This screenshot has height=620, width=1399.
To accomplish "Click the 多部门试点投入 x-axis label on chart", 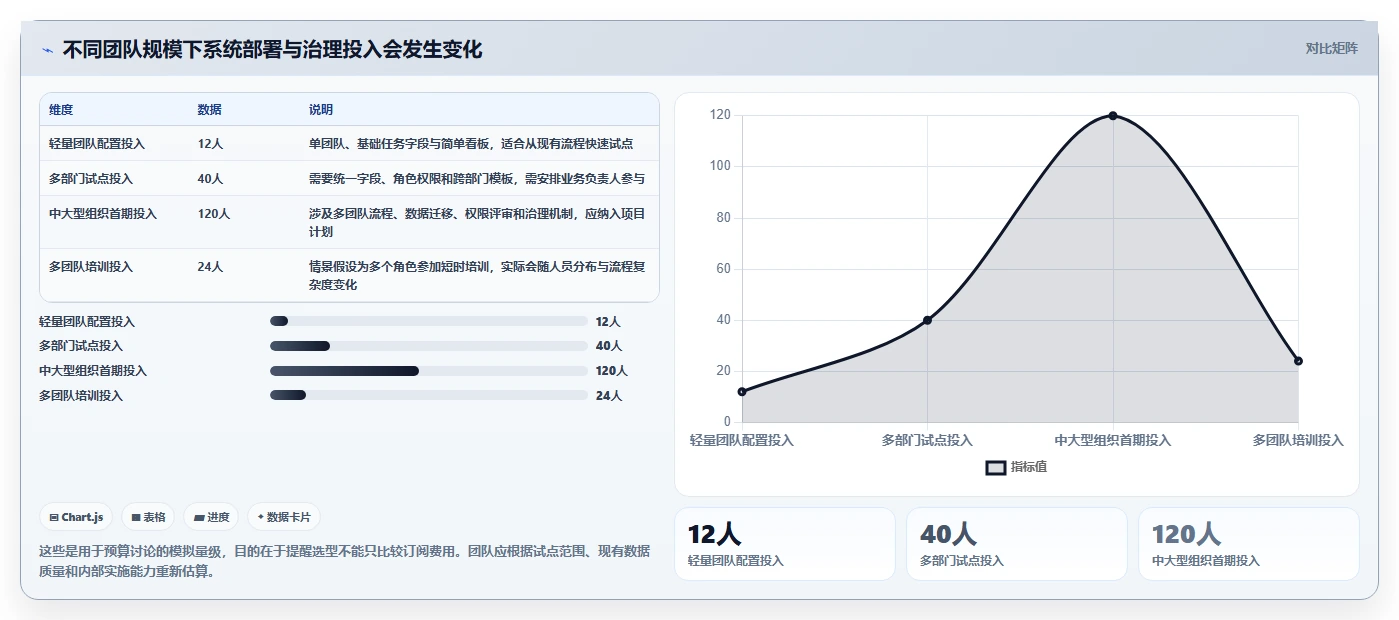I will click(x=927, y=440).
